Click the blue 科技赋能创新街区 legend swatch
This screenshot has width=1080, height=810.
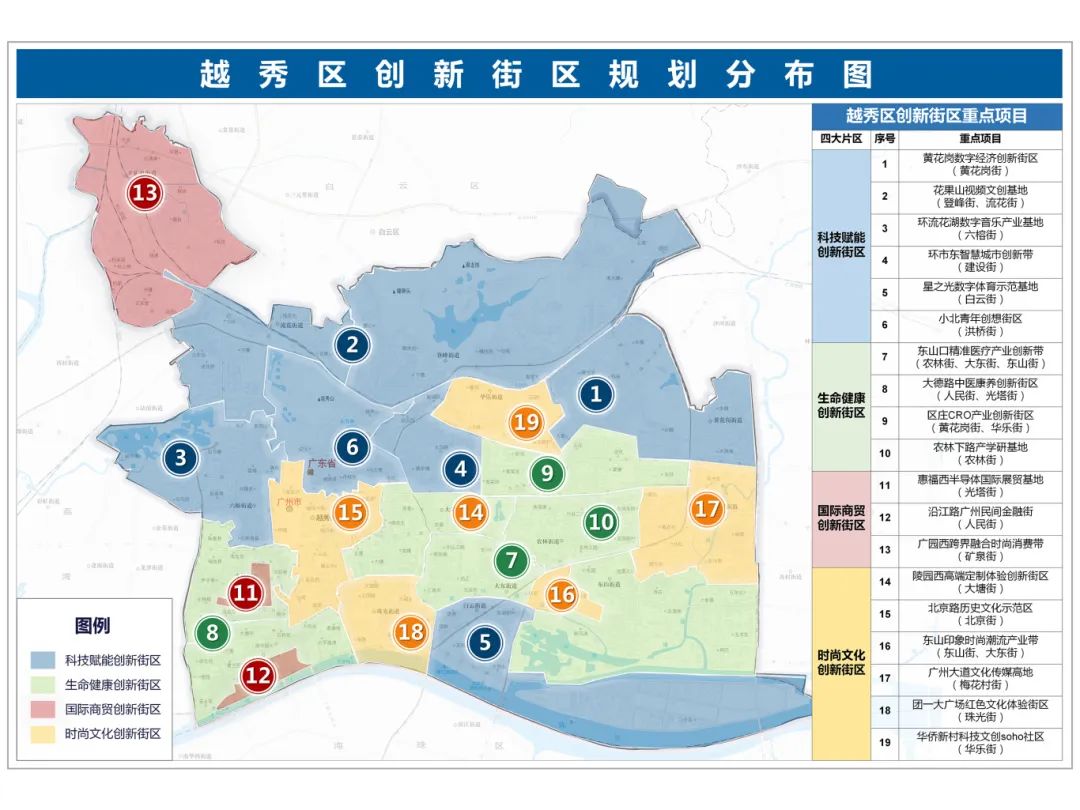tap(43, 661)
